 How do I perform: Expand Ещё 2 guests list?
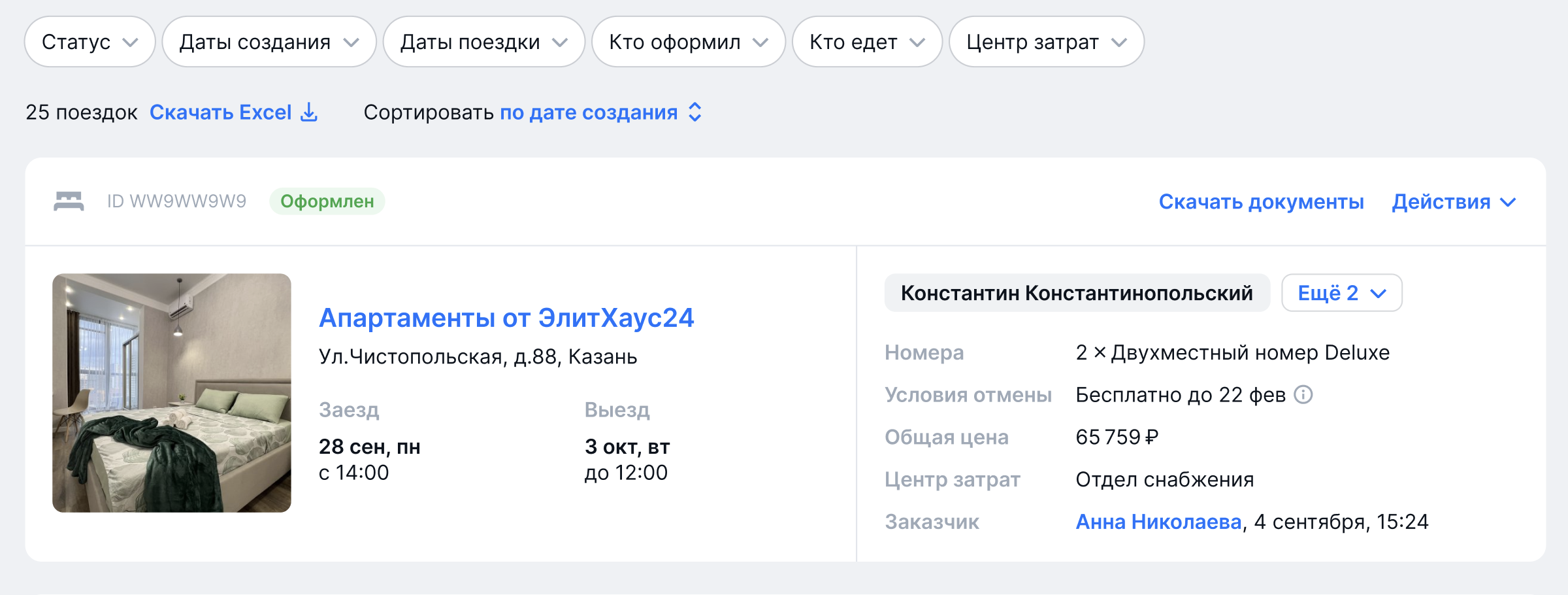(1341, 293)
